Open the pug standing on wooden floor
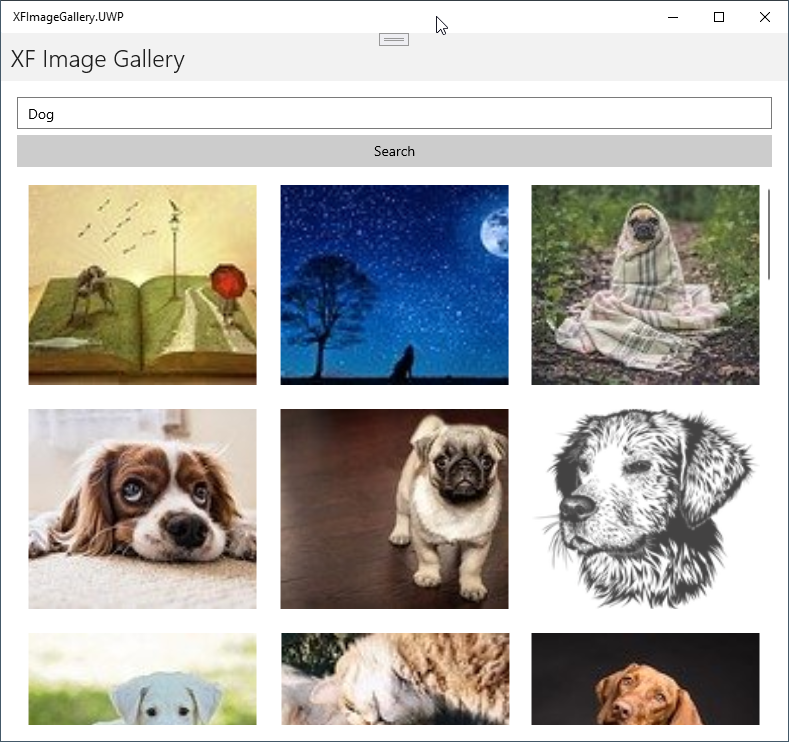 [394, 508]
